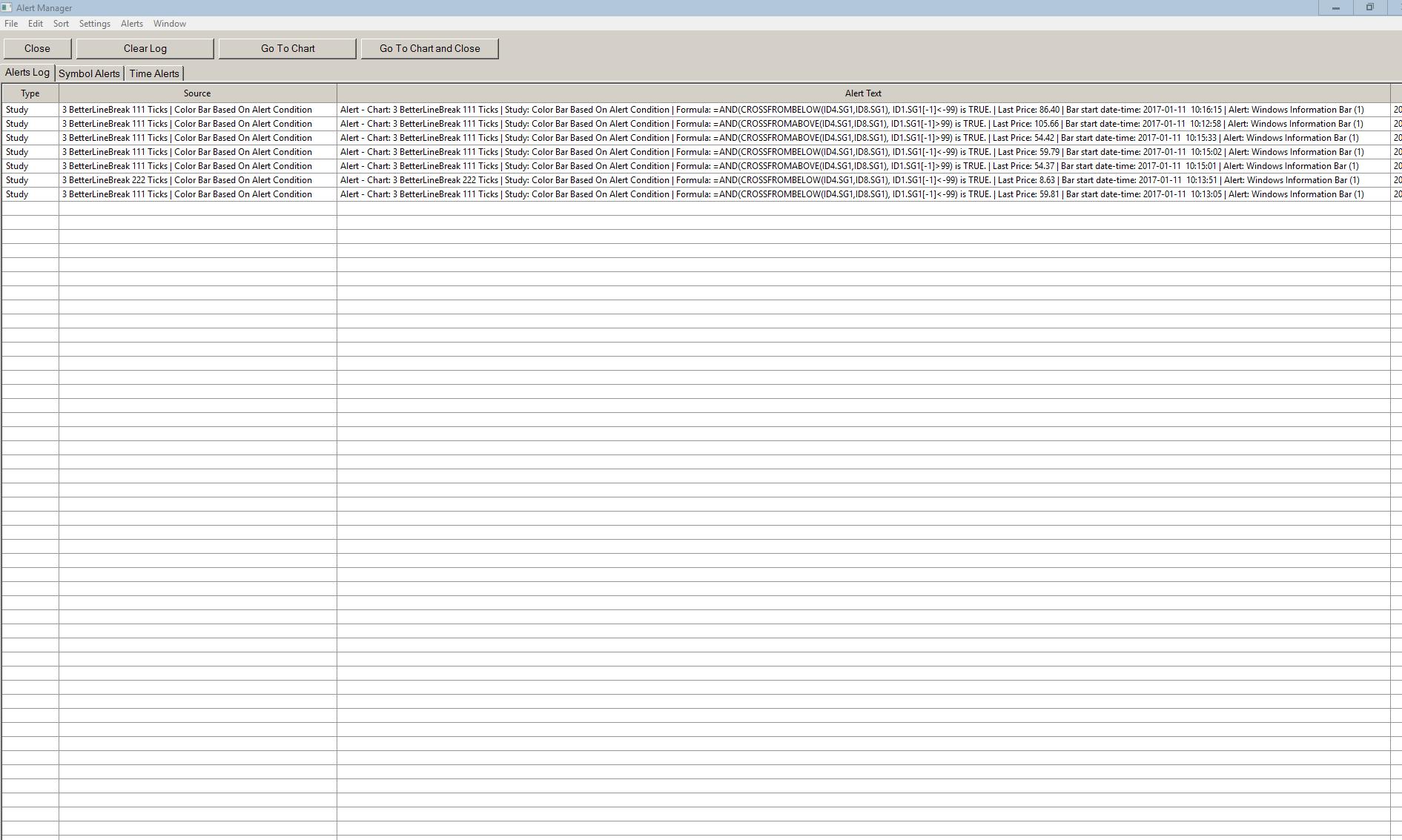Screen dimensions: 1402x840
Task: Click Study type cell of 10:15:01 alert
Action: point(30,166)
